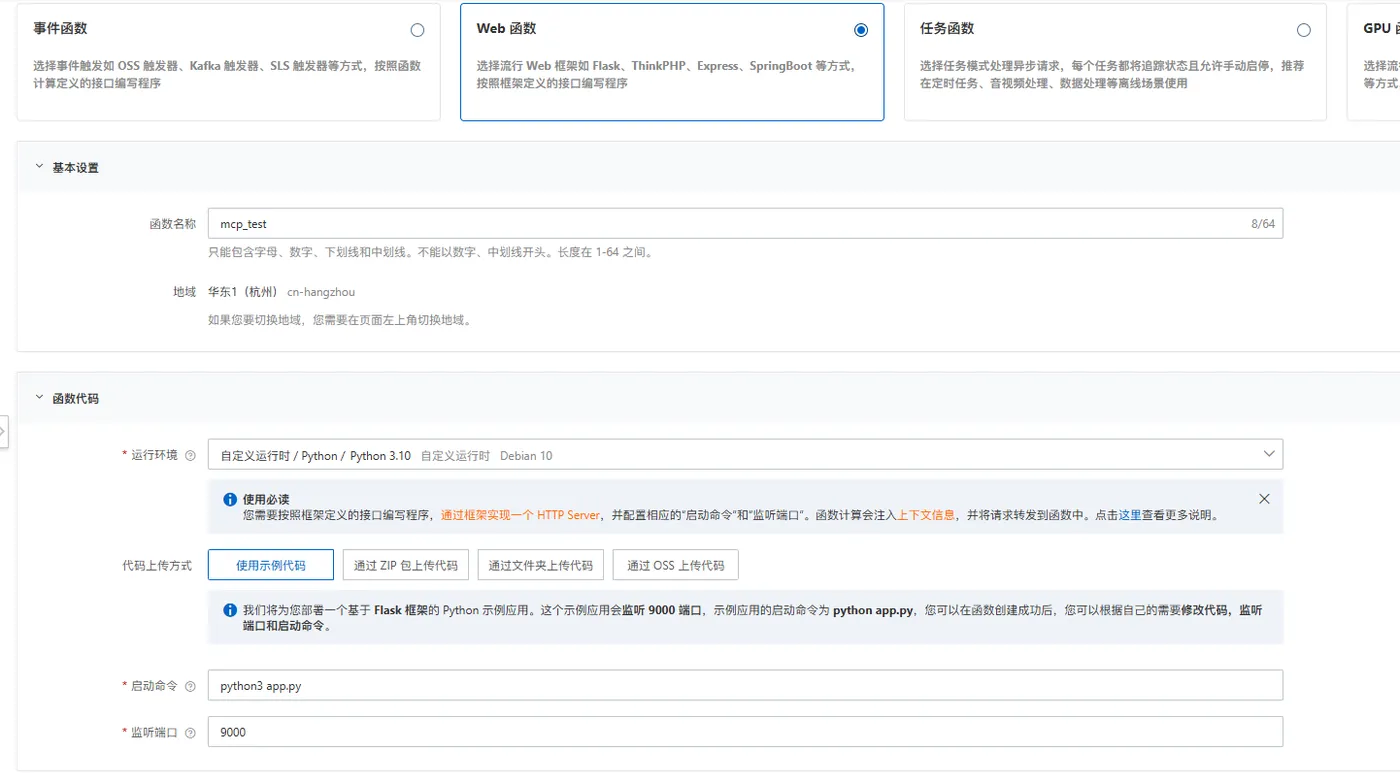
Task: Select the 任务函数 radio button
Action: (x=1303, y=30)
